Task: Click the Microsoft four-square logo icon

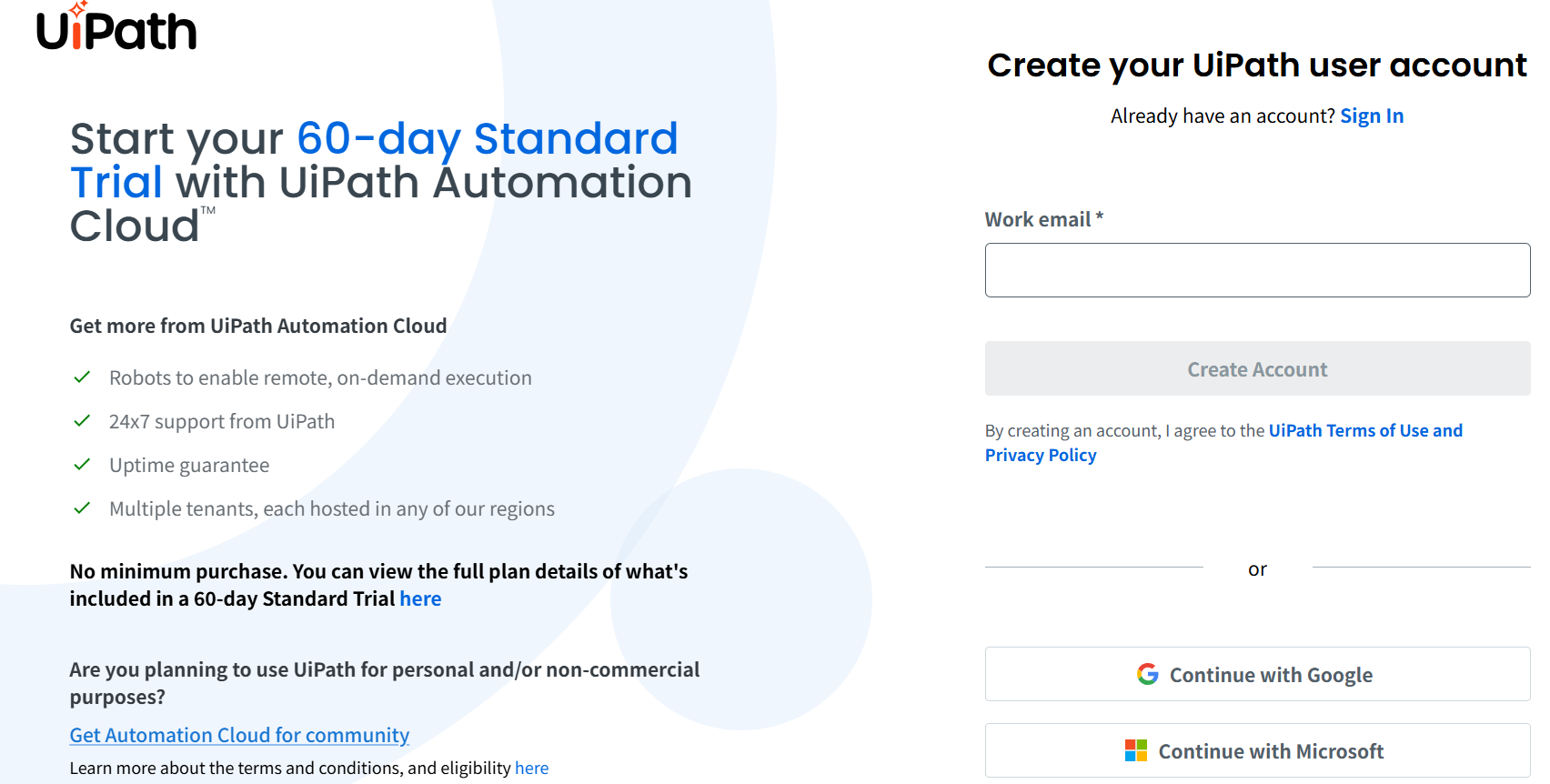Action: [x=1136, y=750]
